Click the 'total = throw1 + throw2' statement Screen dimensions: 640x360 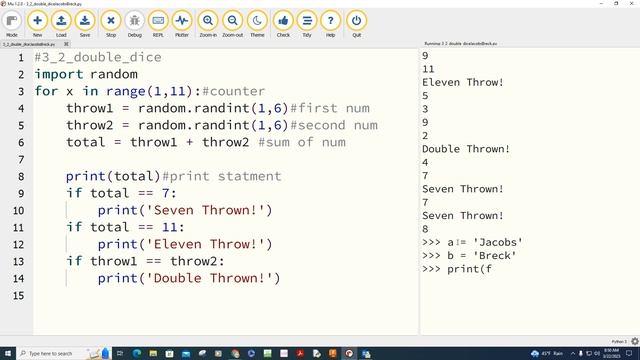pos(158,142)
